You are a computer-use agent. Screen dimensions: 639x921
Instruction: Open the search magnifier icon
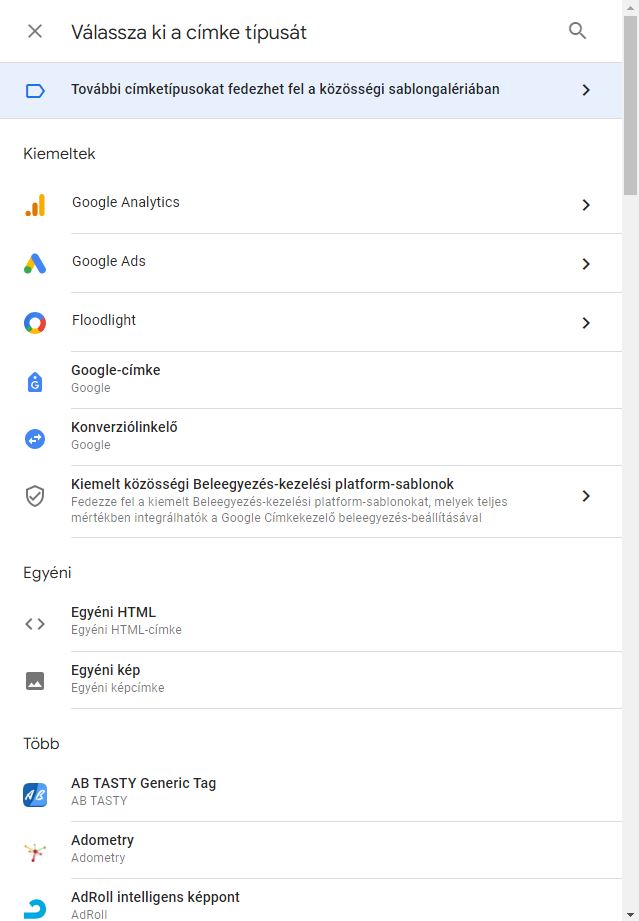click(577, 31)
